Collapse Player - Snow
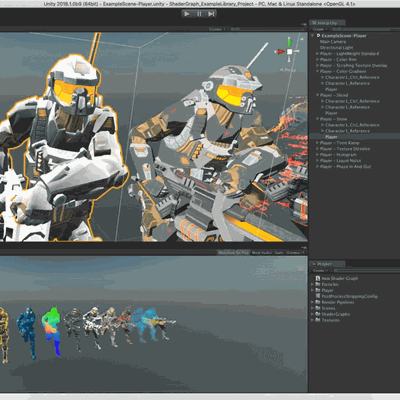This screenshot has height=400, width=400. pos(318,119)
